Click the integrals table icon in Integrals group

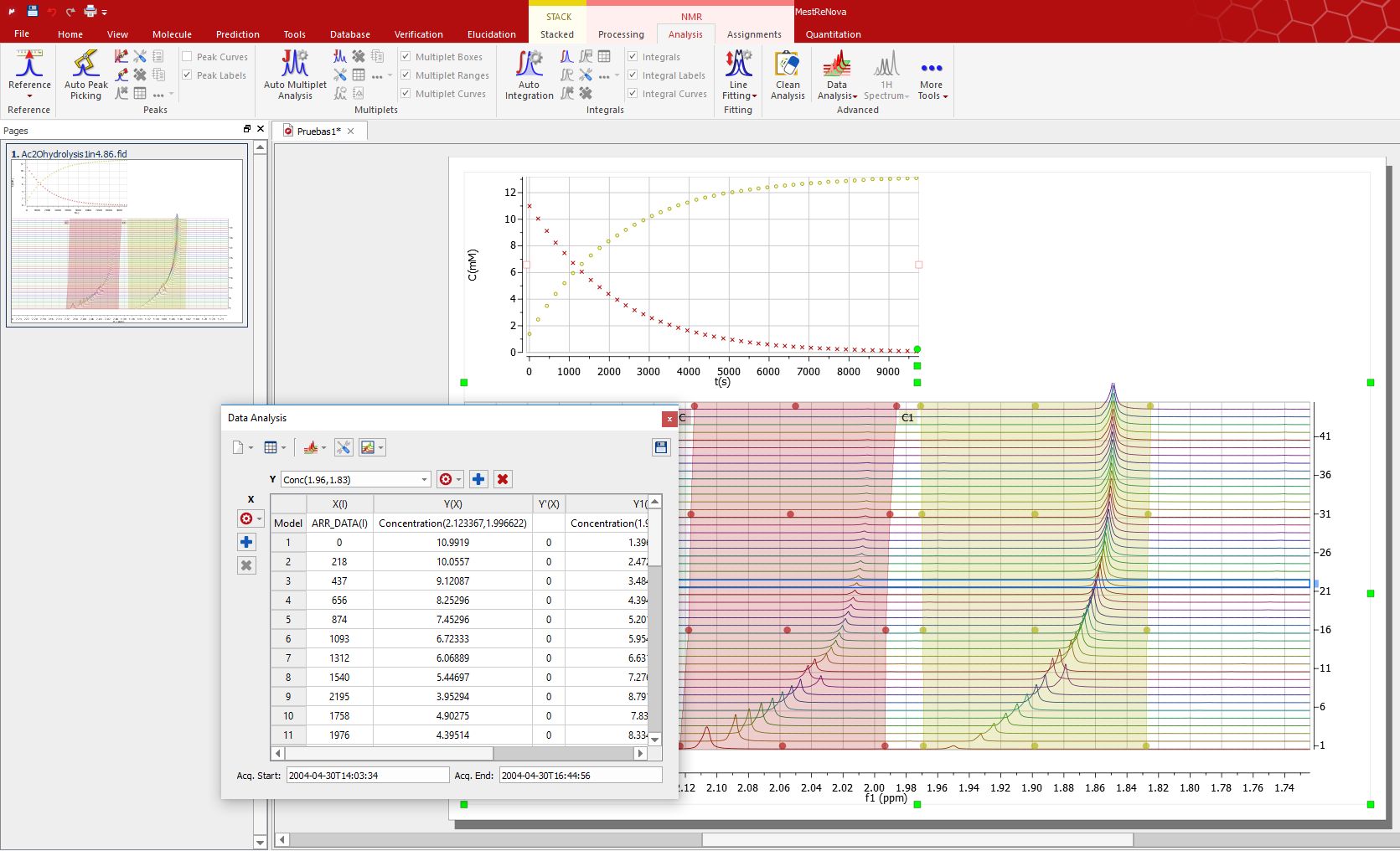604,56
